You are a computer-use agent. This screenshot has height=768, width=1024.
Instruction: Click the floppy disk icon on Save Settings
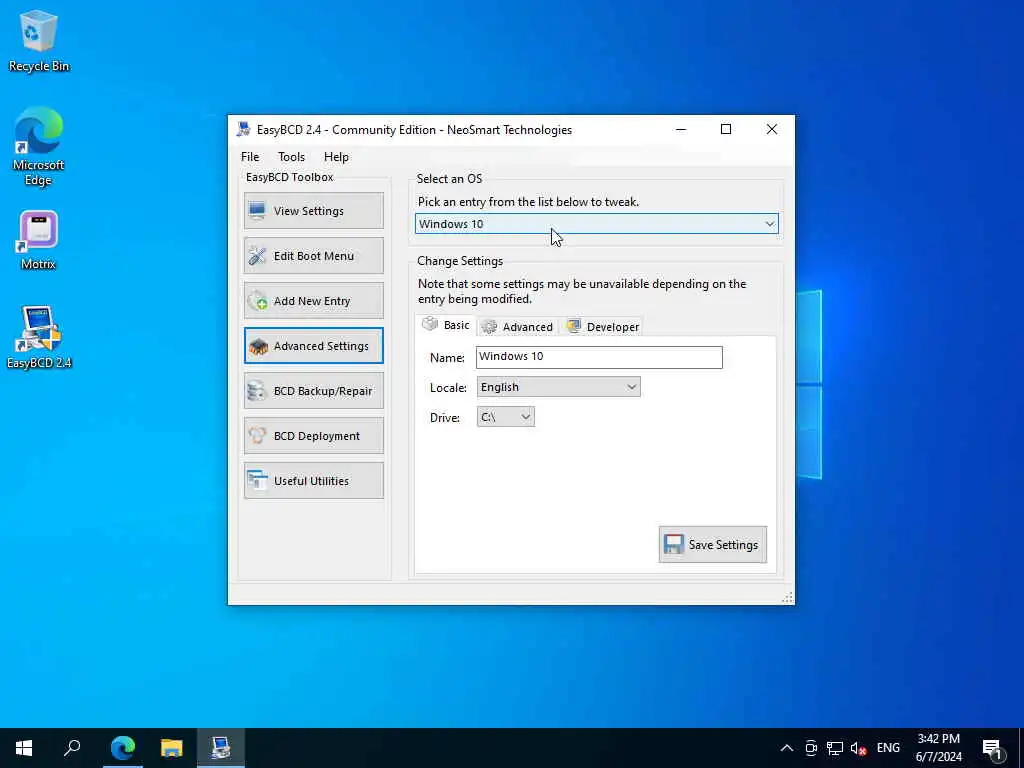[673, 544]
